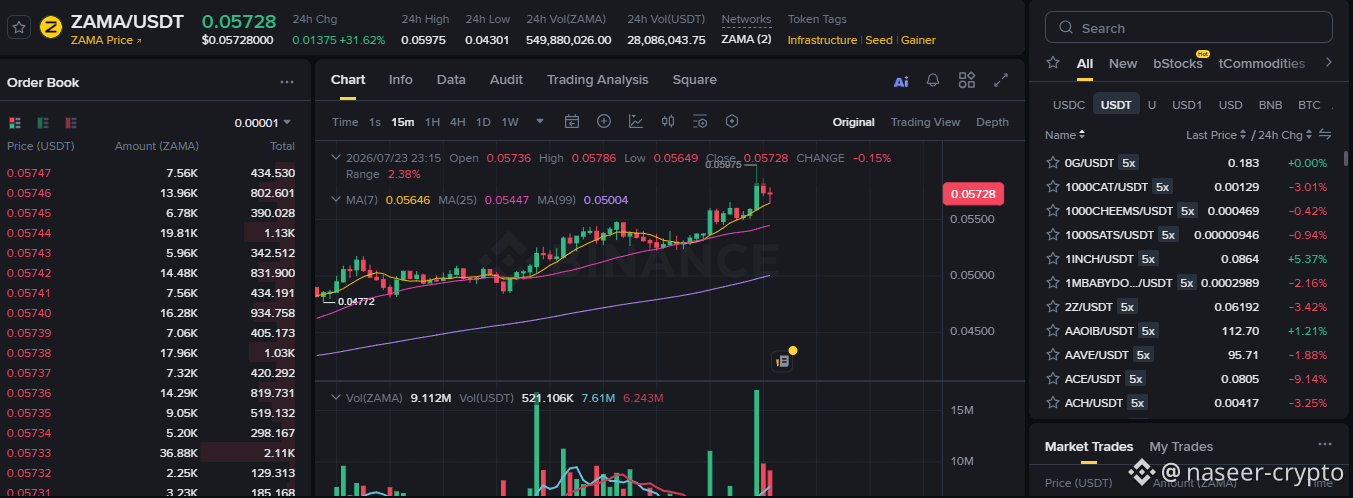Open the Networks ZAMA (2) info

[x=746, y=40]
